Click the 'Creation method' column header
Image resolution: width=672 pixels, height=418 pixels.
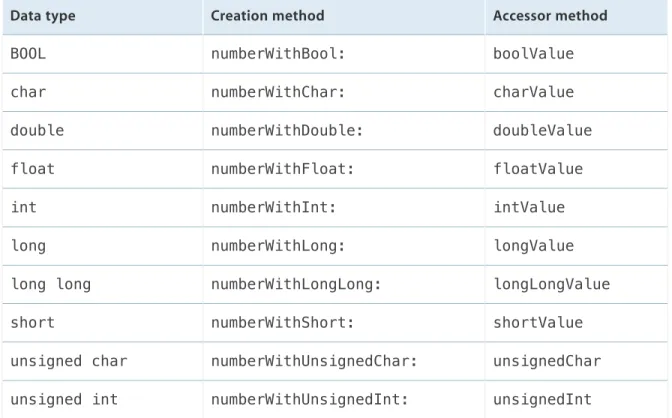[x=344, y=17]
